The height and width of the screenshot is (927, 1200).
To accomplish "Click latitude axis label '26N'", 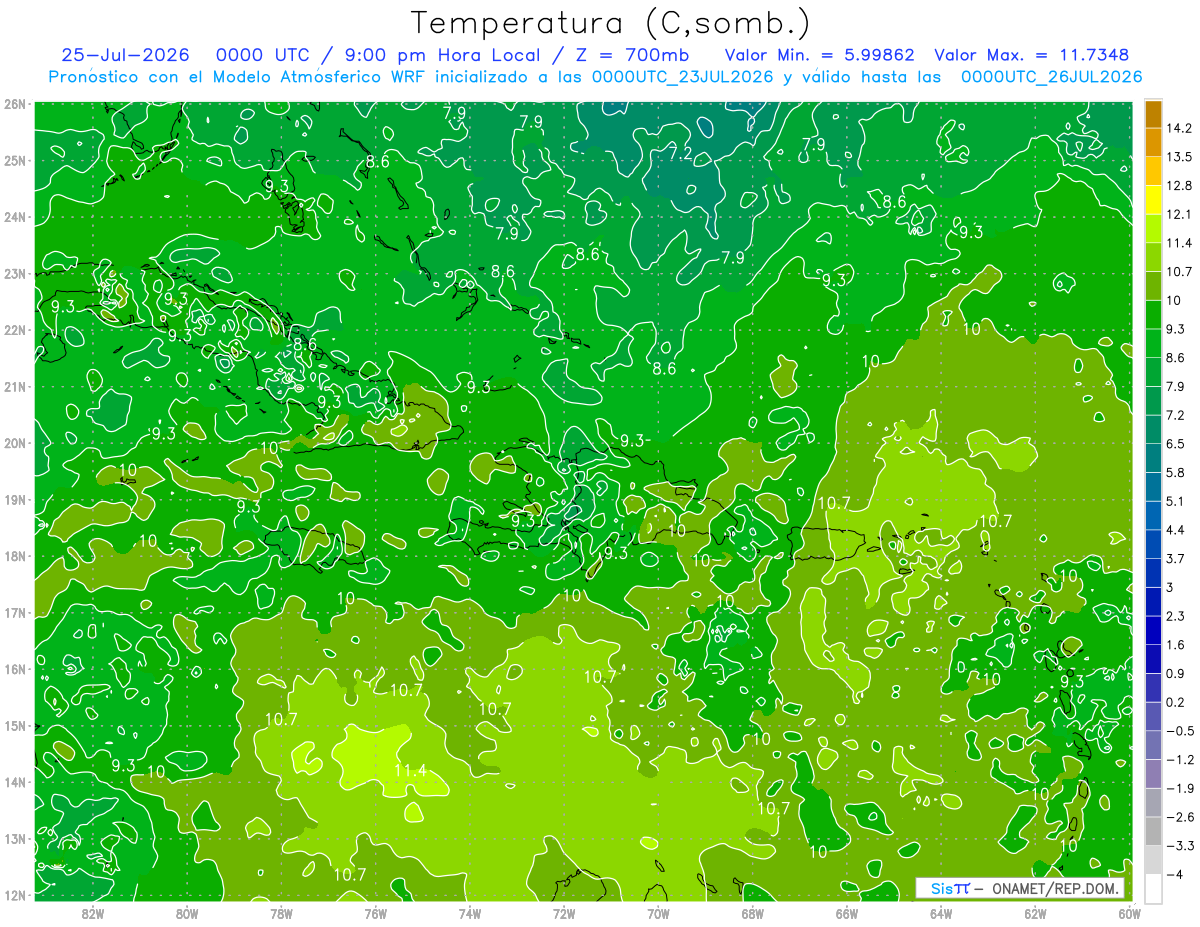I will coord(14,104).
